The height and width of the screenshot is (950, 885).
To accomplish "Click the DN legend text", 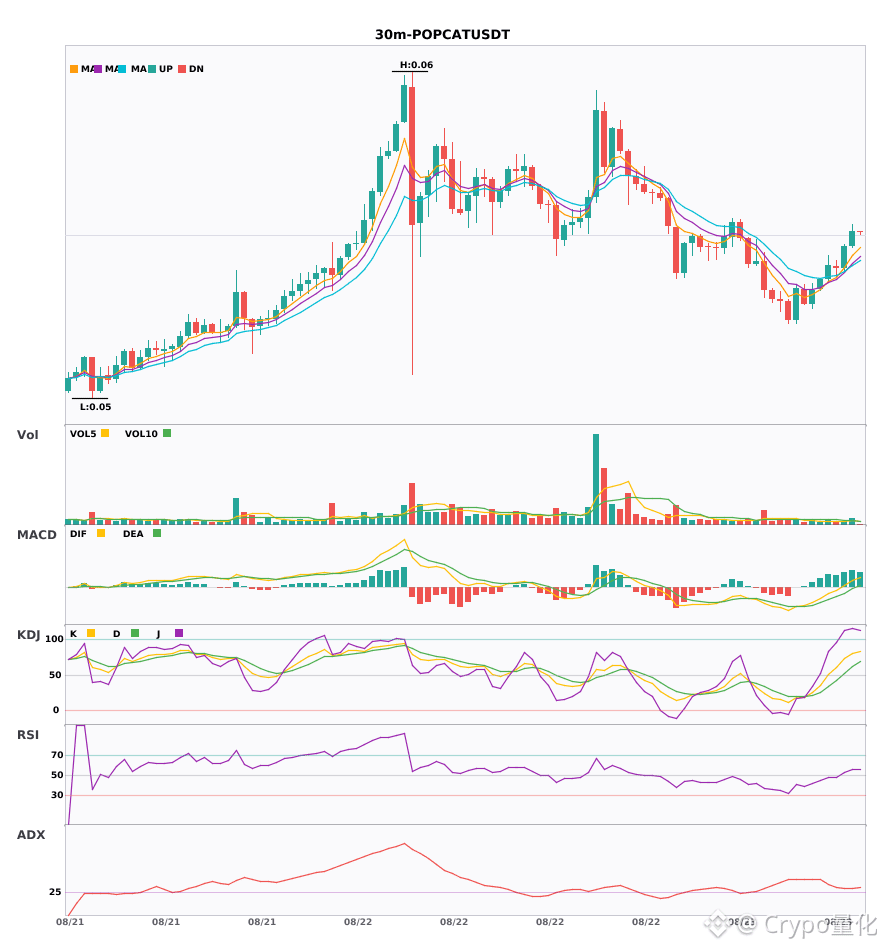I will coord(196,69).
